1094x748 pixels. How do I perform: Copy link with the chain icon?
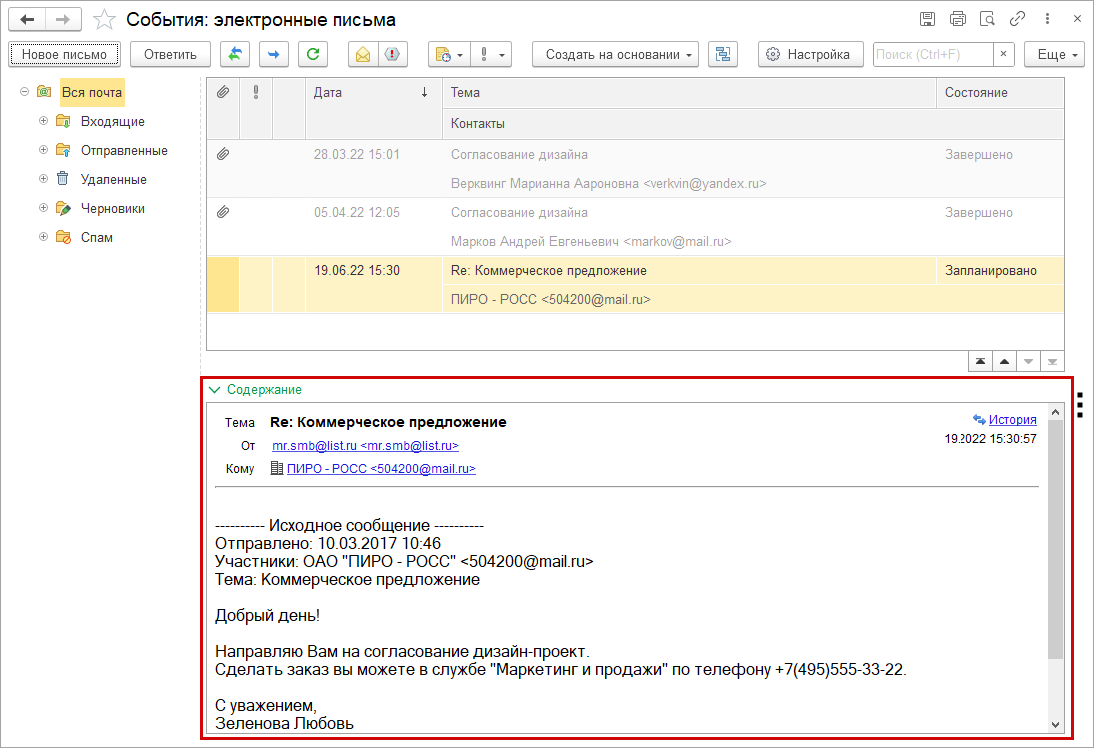1017,20
